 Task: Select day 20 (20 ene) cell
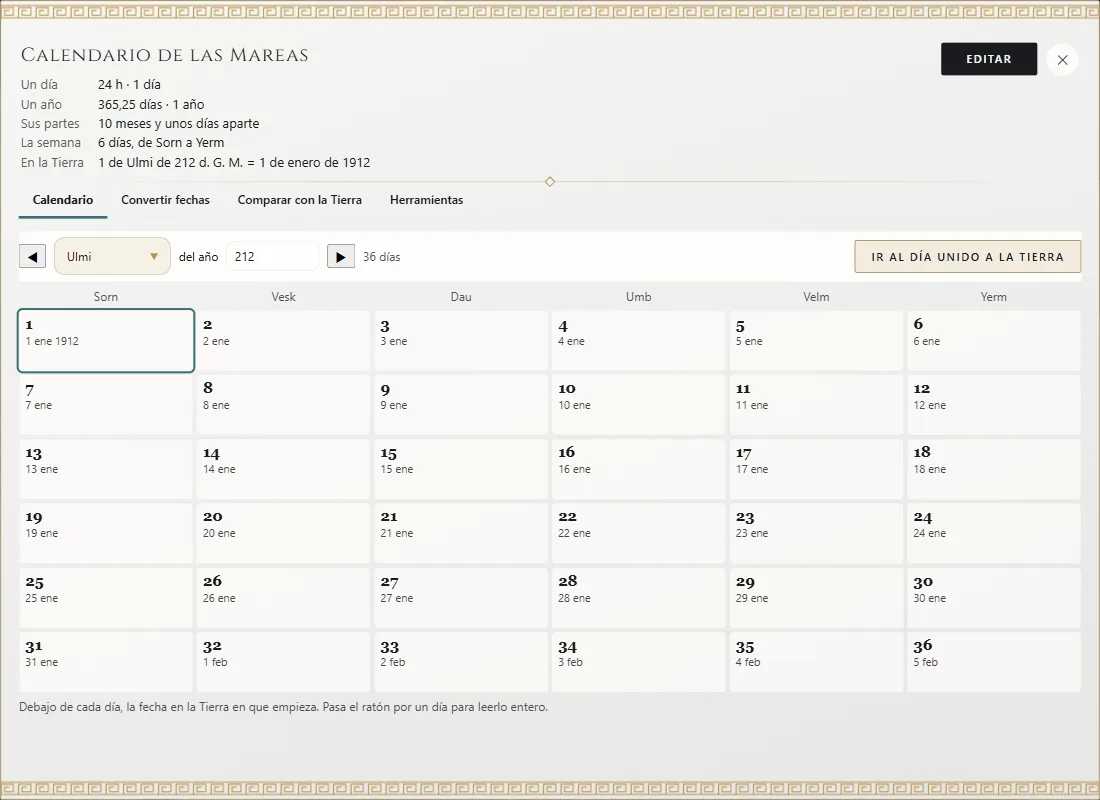click(x=283, y=533)
